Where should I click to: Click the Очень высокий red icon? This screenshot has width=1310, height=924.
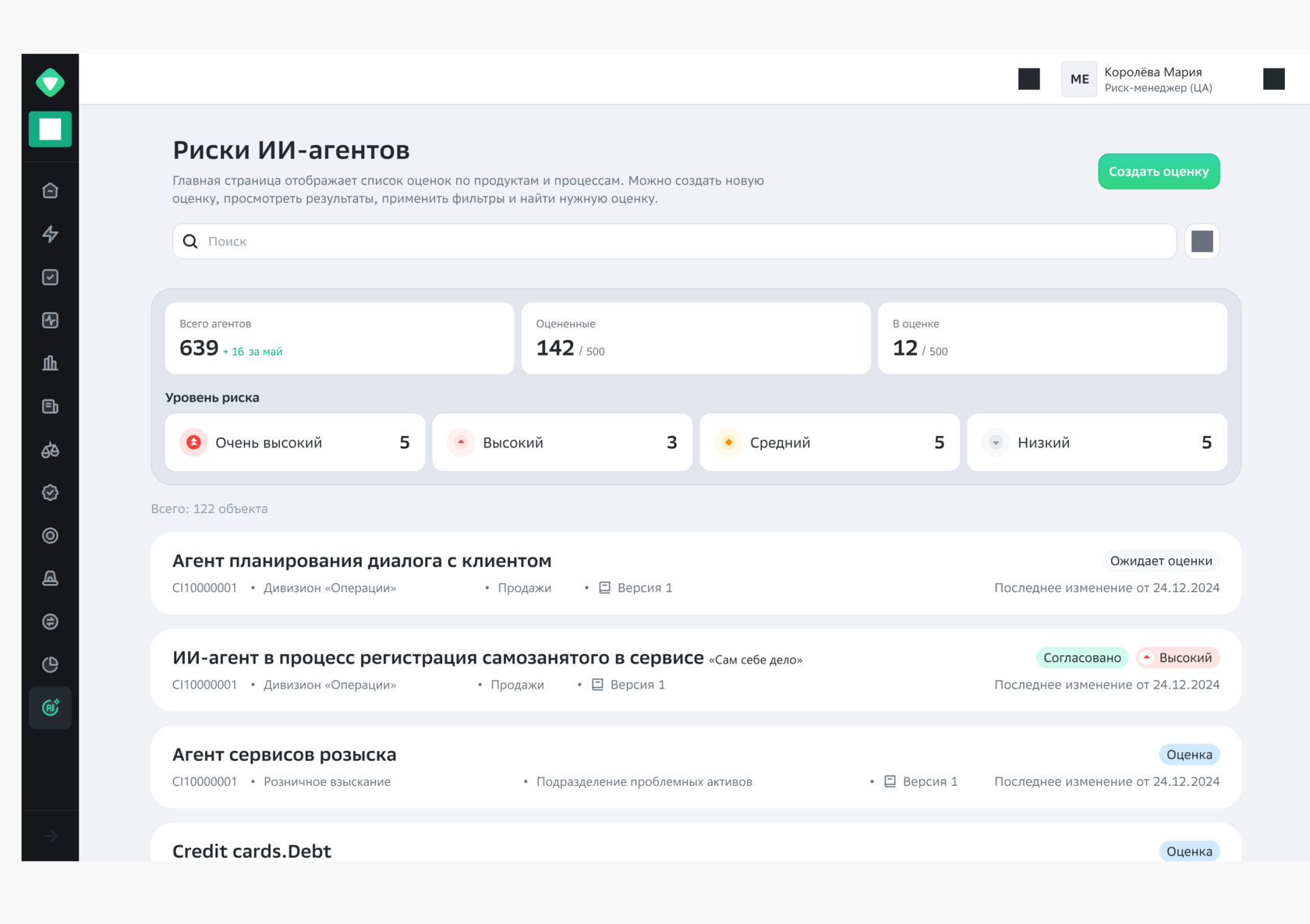[x=194, y=442]
